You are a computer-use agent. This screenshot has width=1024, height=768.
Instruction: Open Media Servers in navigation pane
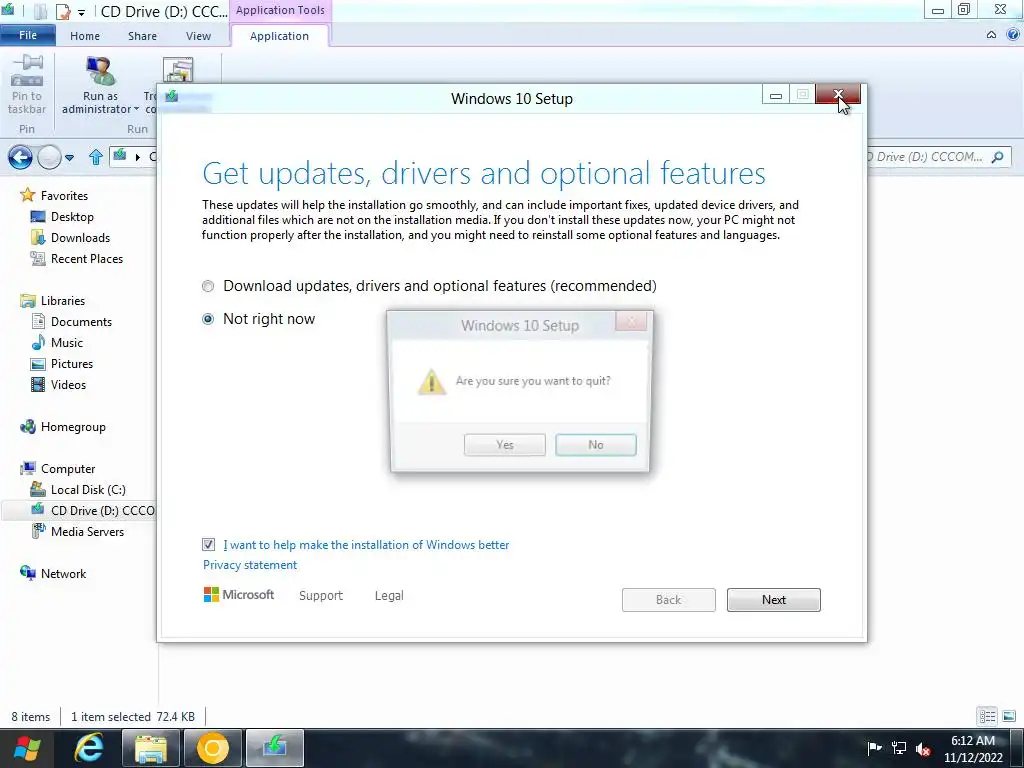pyautogui.click(x=77, y=532)
